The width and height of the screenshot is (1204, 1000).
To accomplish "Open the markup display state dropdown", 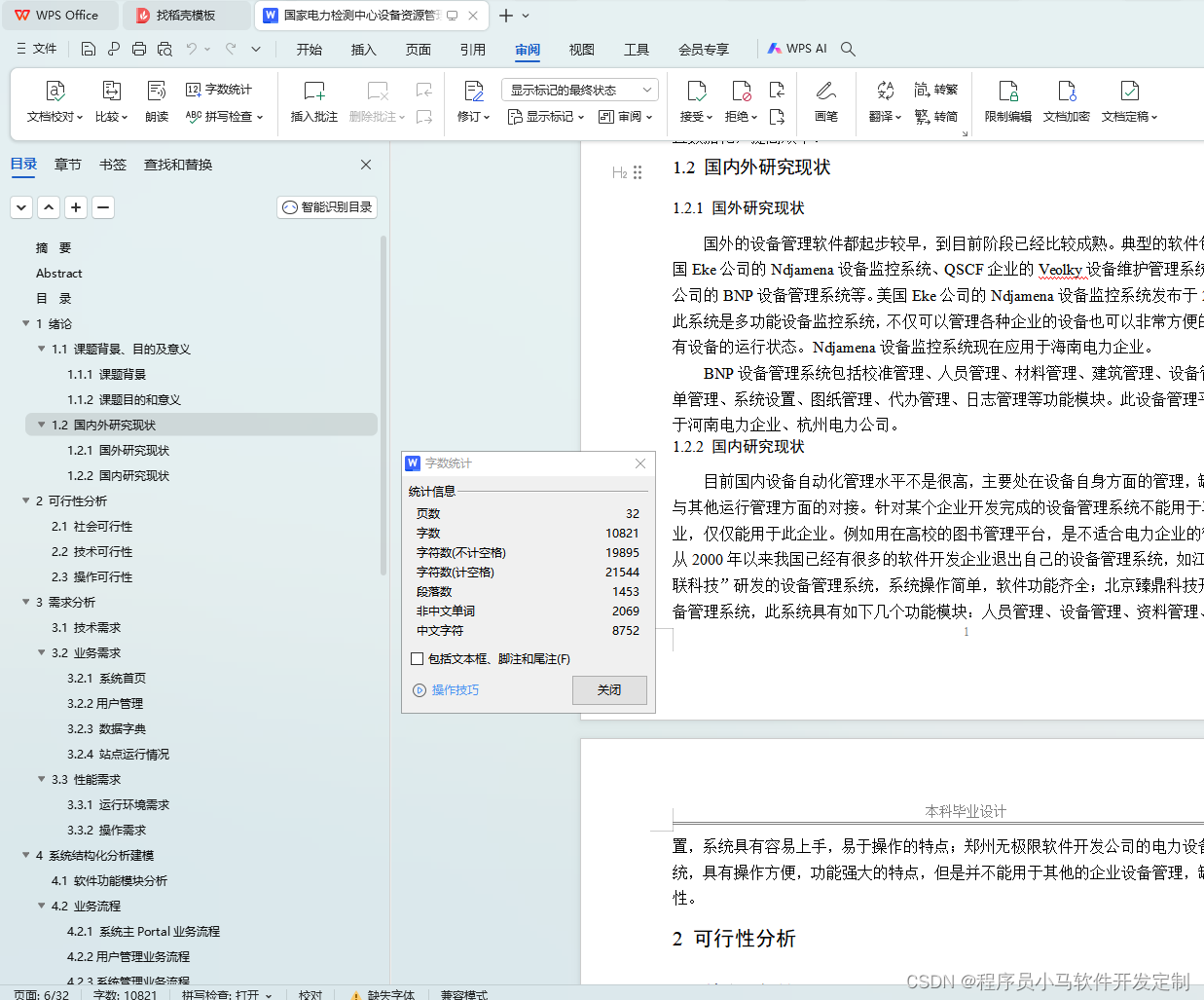I will 580,90.
